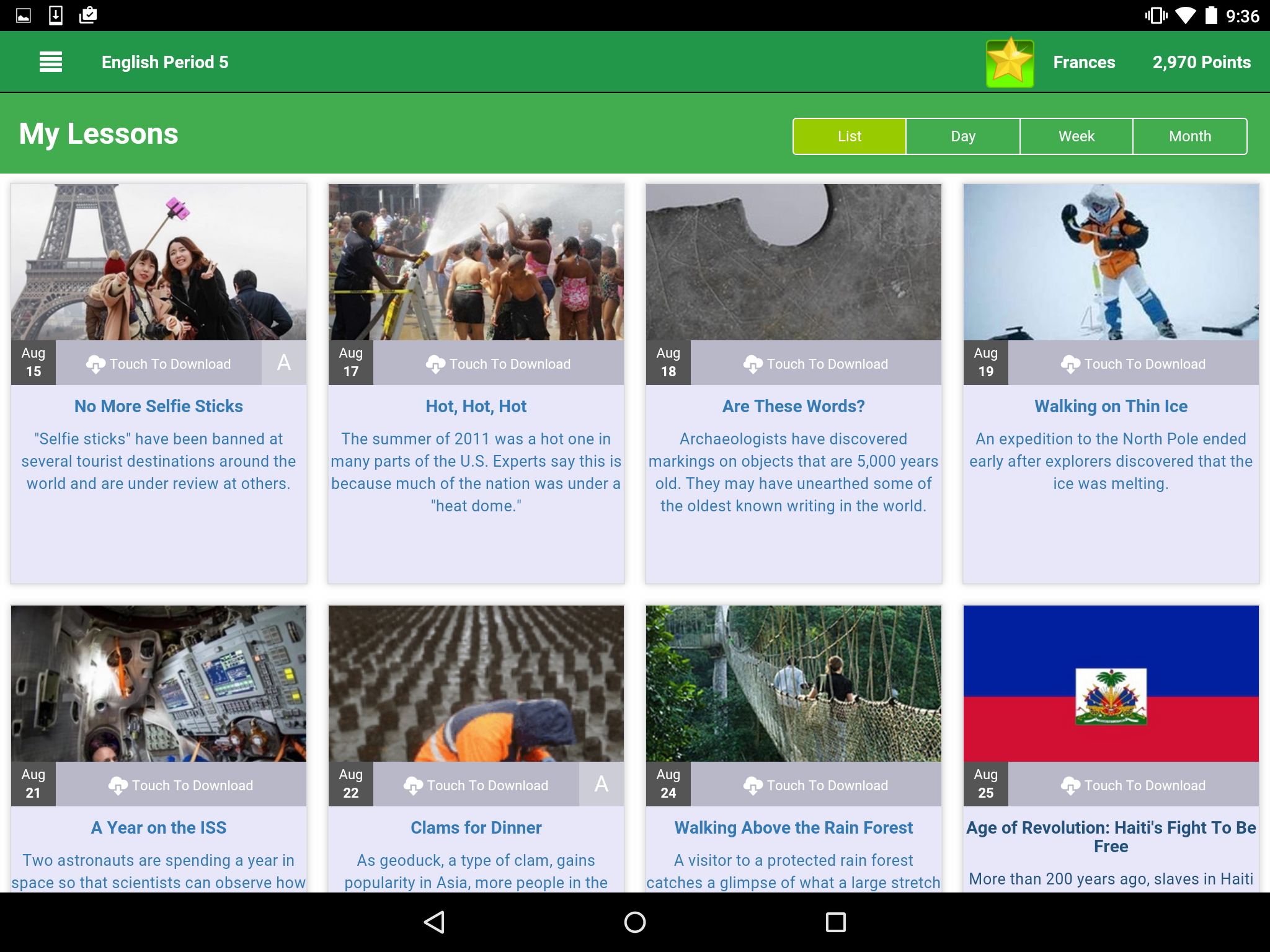This screenshot has height=952, width=1270.
Task: Tap the North Pole expedition summary text
Action: (1111, 461)
